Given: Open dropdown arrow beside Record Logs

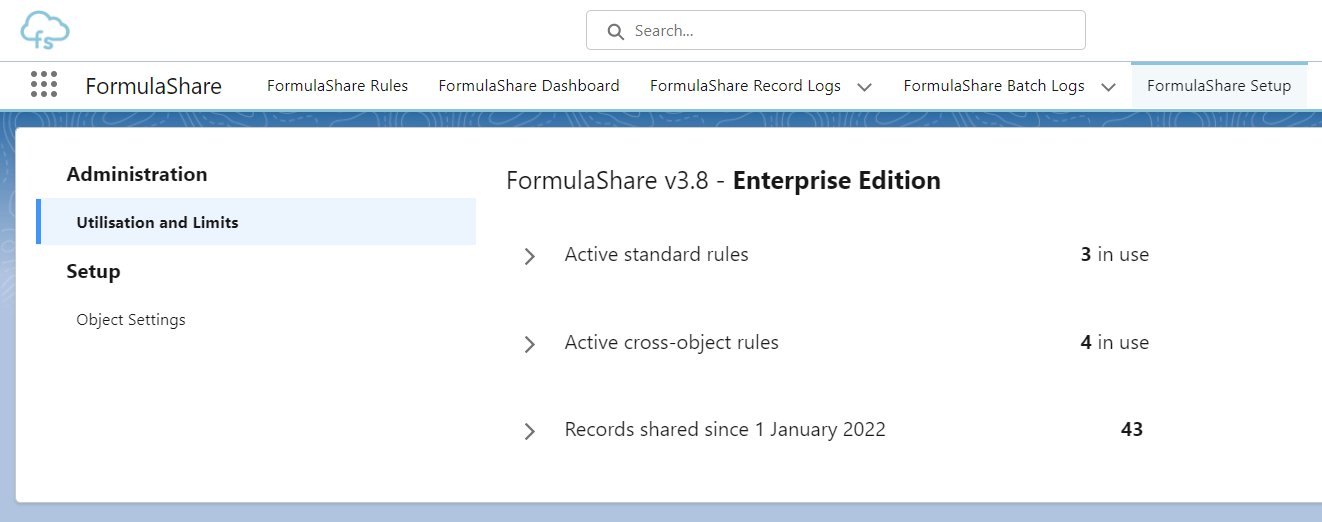Looking at the screenshot, I should pyautogui.click(x=865, y=87).
